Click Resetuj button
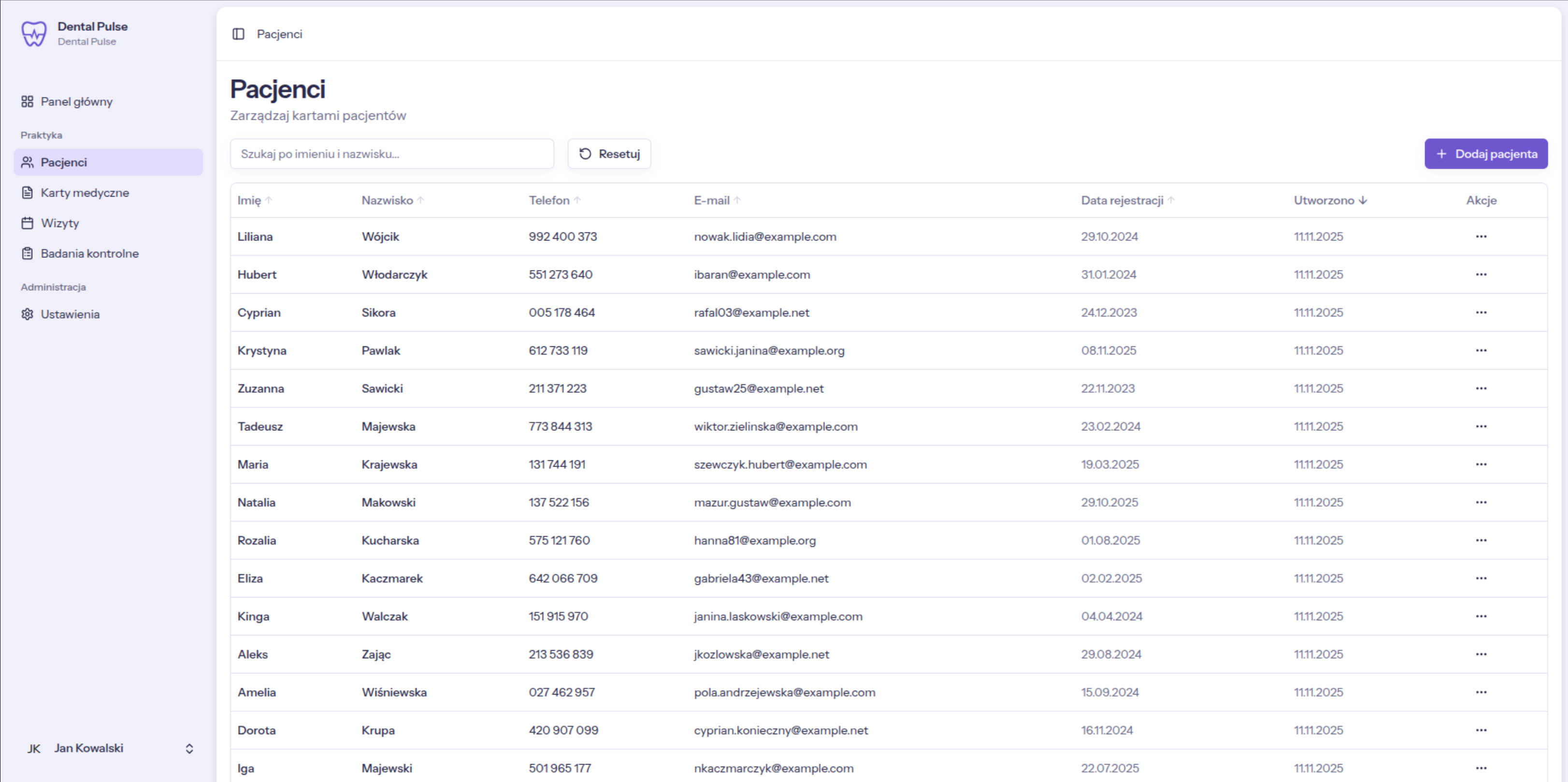This screenshot has width=1568, height=782. click(609, 154)
